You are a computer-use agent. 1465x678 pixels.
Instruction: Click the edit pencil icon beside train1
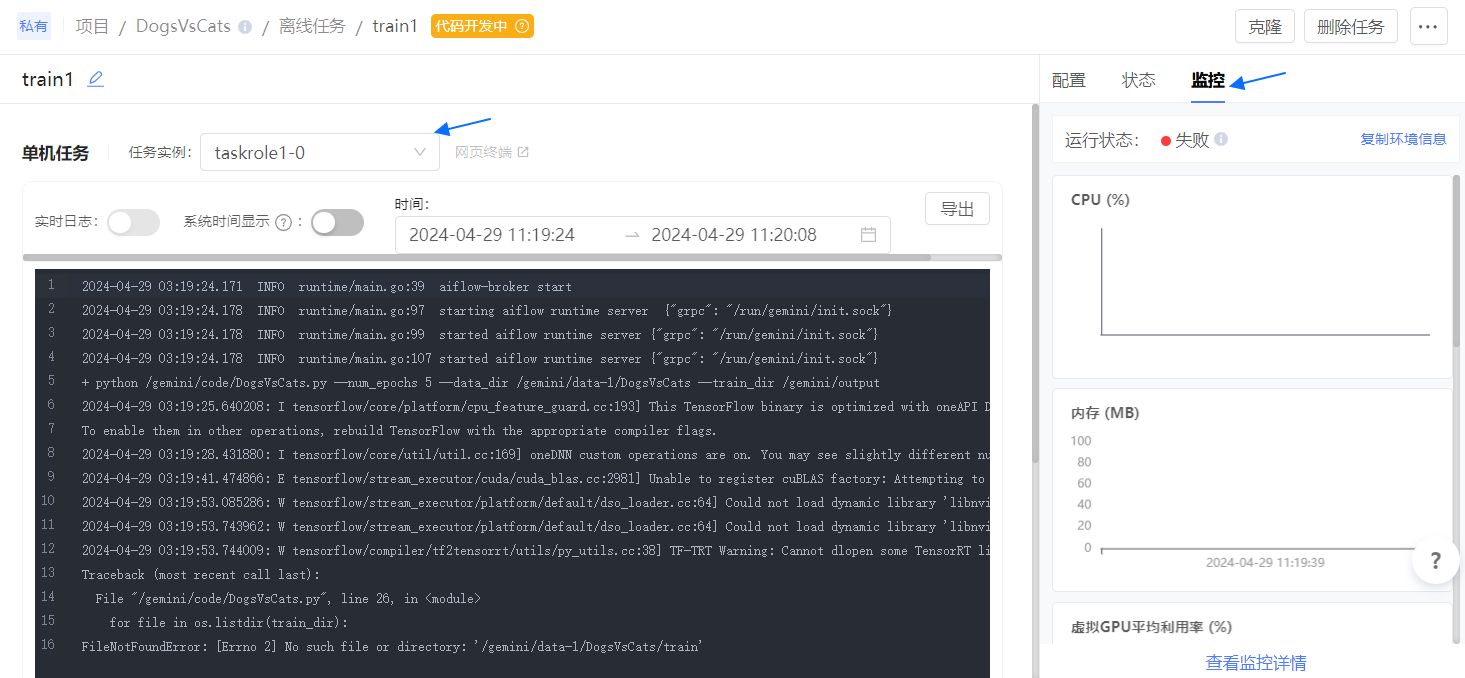pyautogui.click(x=95, y=79)
